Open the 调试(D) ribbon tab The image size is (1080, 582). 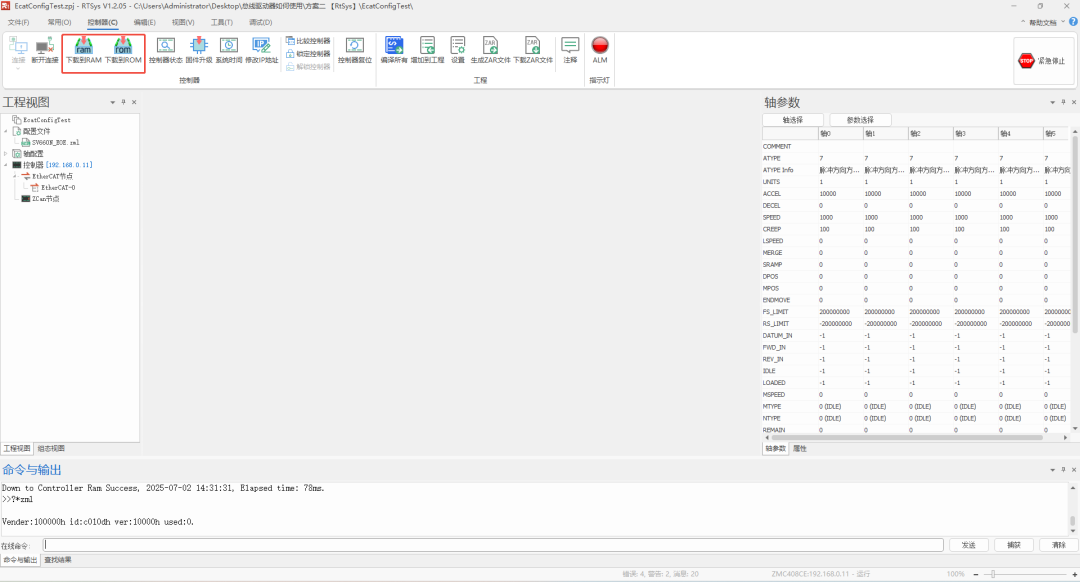pyautogui.click(x=260, y=22)
